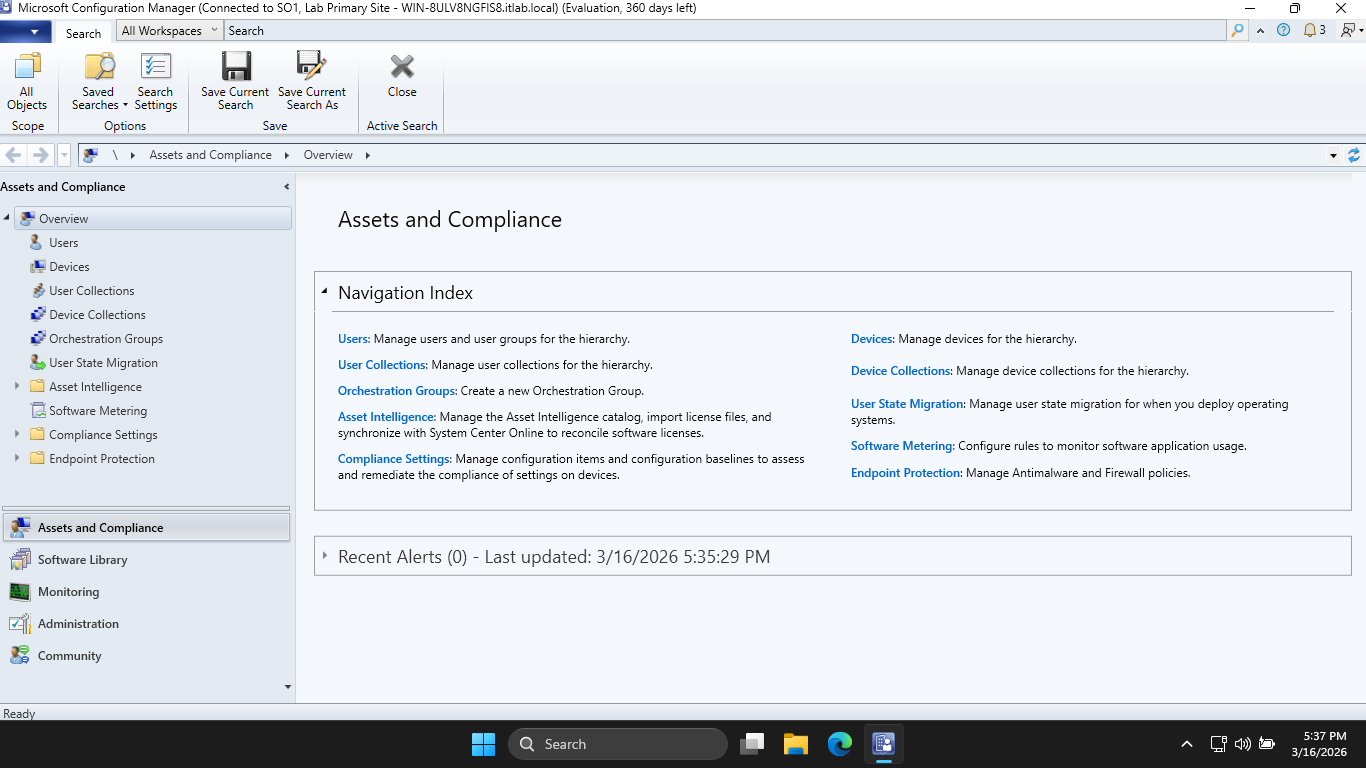1366x768 pixels.
Task: Open the Search Settings ribbon icon
Action: click(x=155, y=68)
